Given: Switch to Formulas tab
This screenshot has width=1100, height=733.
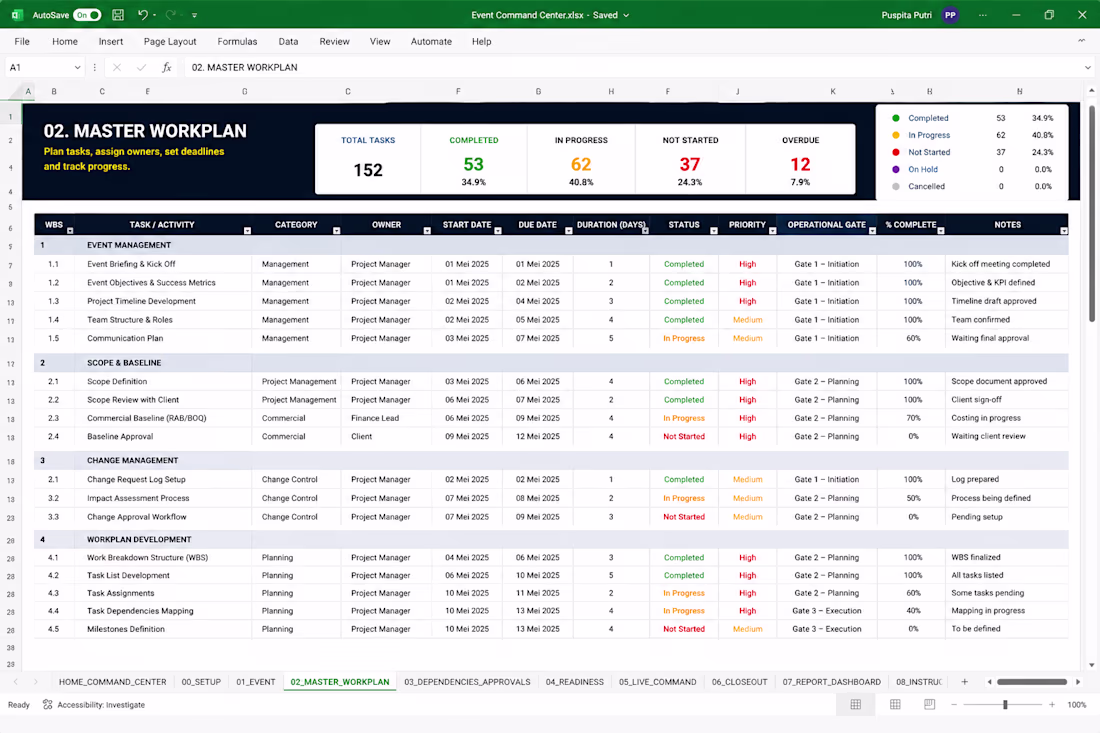Looking at the screenshot, I should [x=237, y=41].
